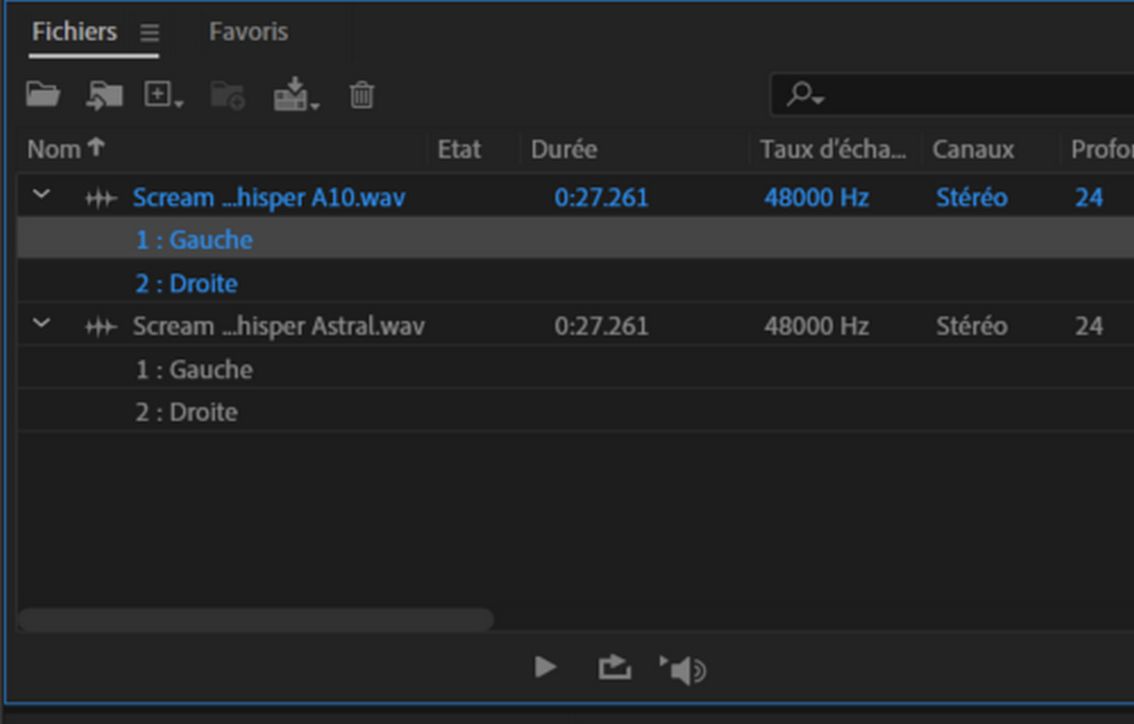Click the Profo... column header
1134x724 pixels.
coord(1101,149)
